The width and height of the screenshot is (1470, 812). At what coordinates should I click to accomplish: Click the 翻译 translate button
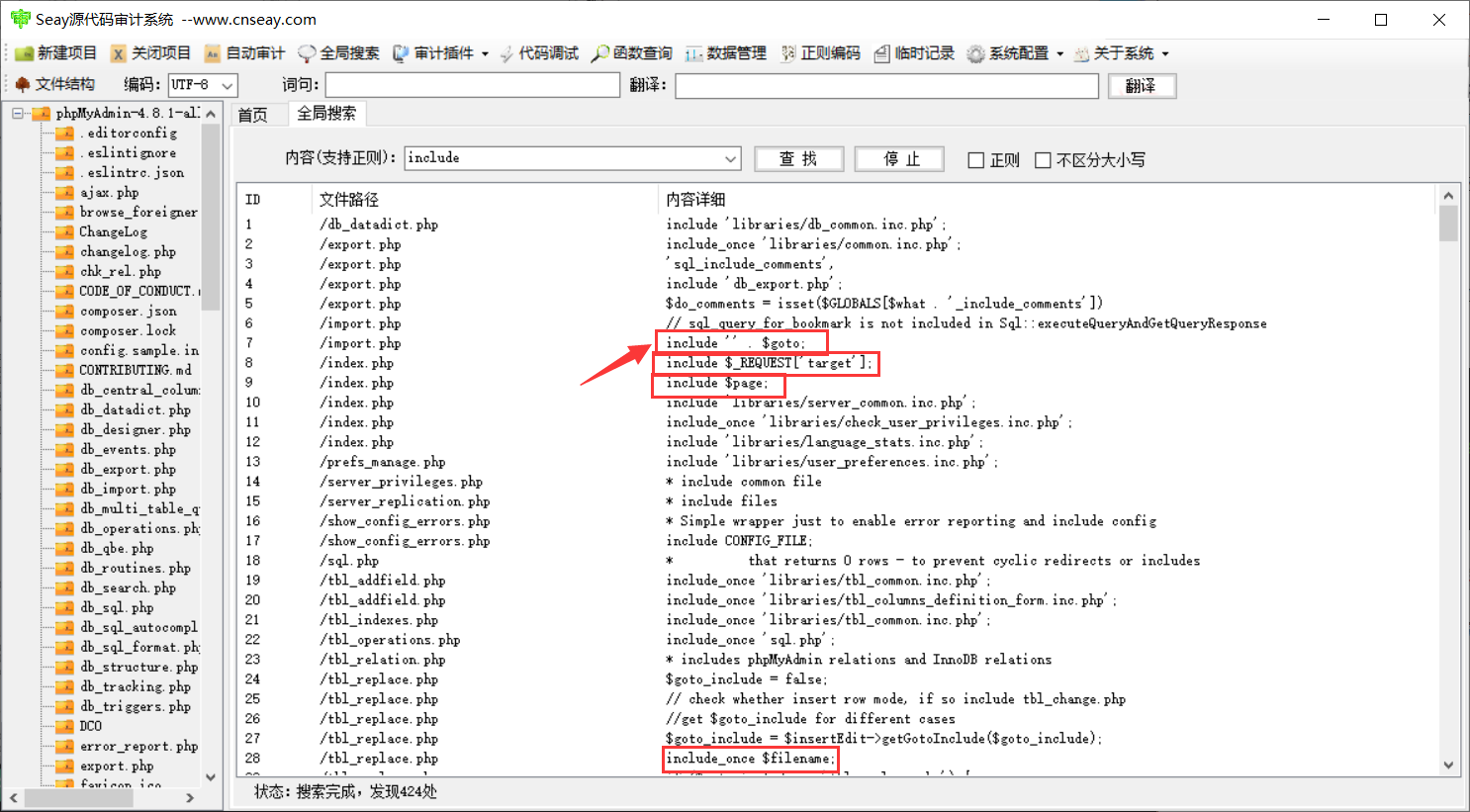(x=1141, y=86)
